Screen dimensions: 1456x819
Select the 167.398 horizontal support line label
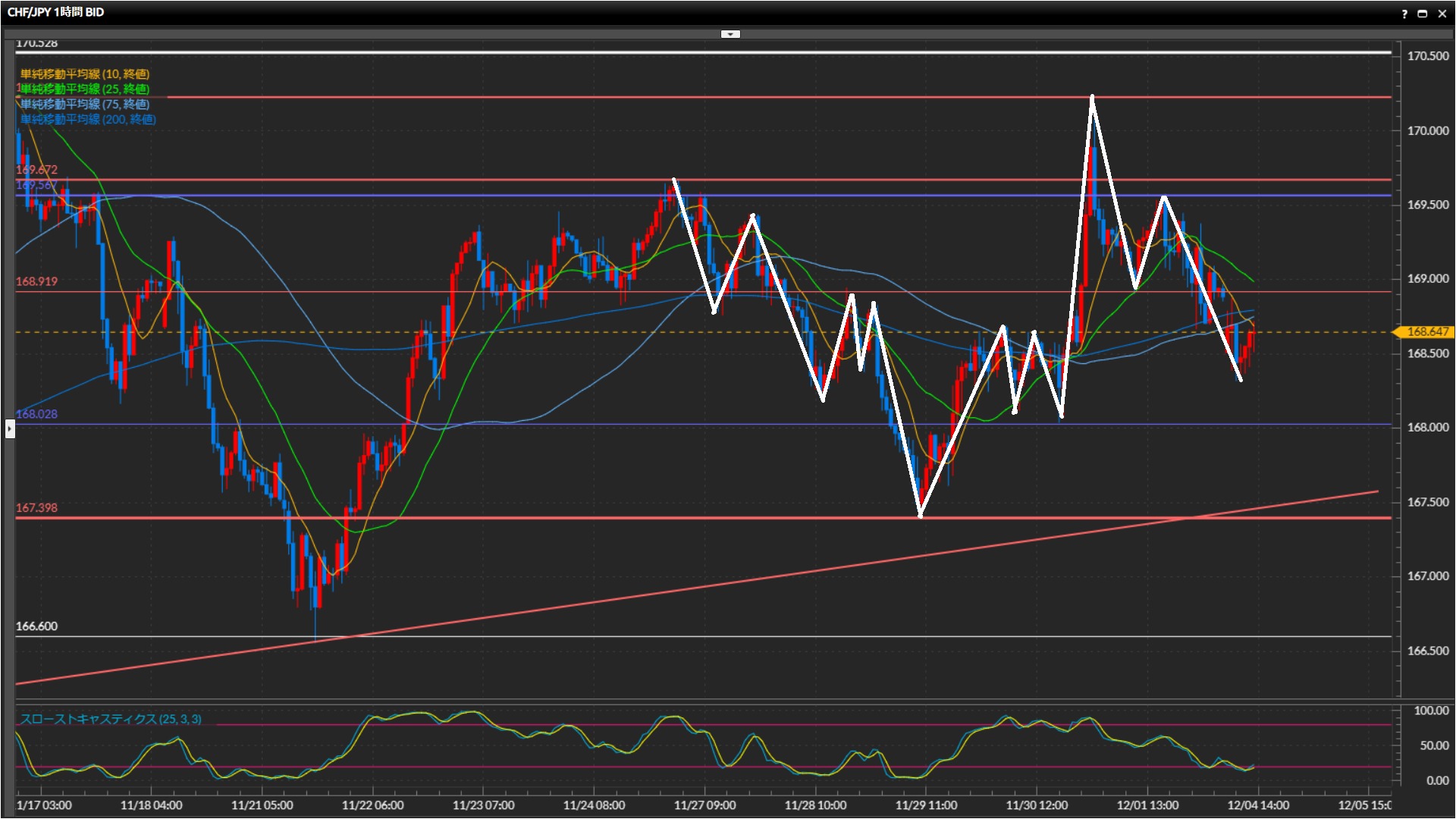pos(36,507)
